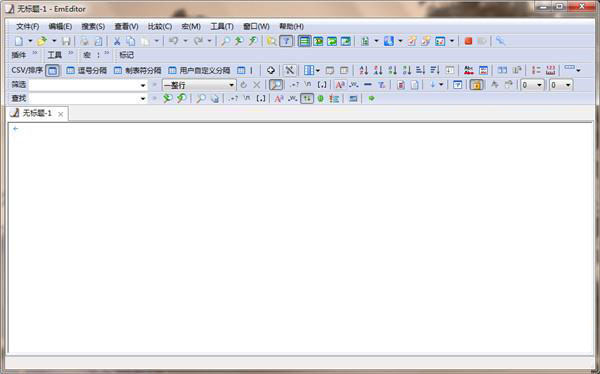
Task: Select 逗号分隔 comma-separated mode
Action: [87, 70]
